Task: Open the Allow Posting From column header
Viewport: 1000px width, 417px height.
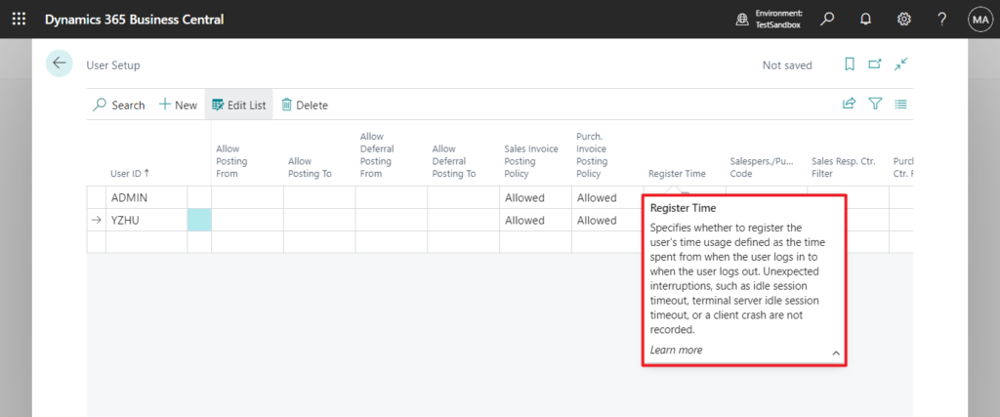Action: 232,161
